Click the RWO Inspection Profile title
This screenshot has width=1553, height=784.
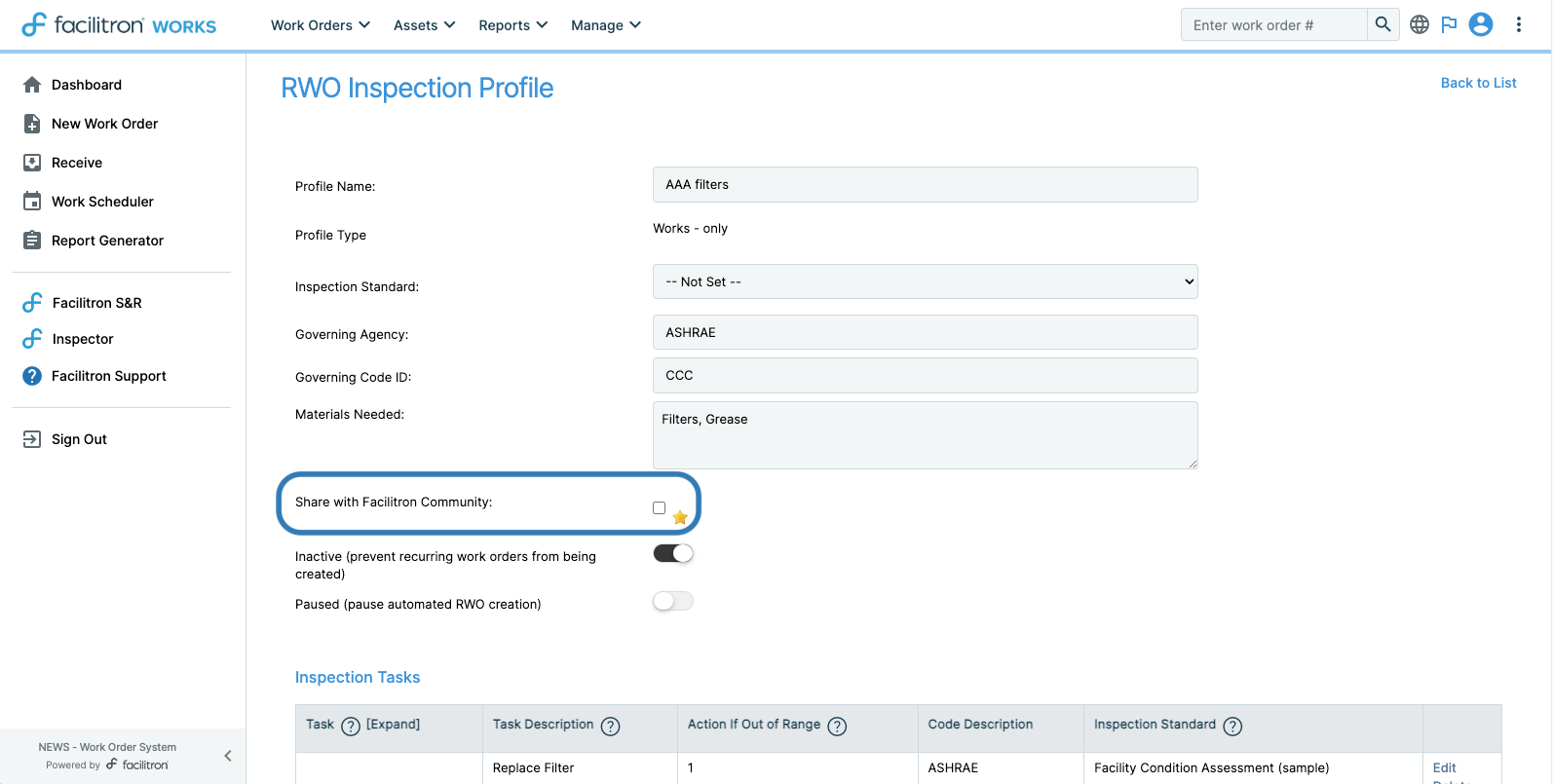pos(417,88)
